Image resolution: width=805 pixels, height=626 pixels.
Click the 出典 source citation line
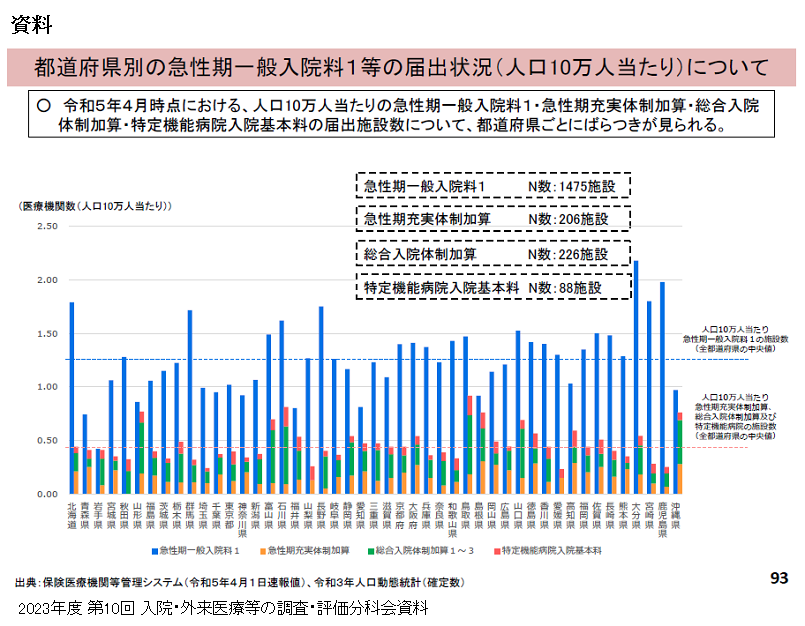(x=240, y=582)
